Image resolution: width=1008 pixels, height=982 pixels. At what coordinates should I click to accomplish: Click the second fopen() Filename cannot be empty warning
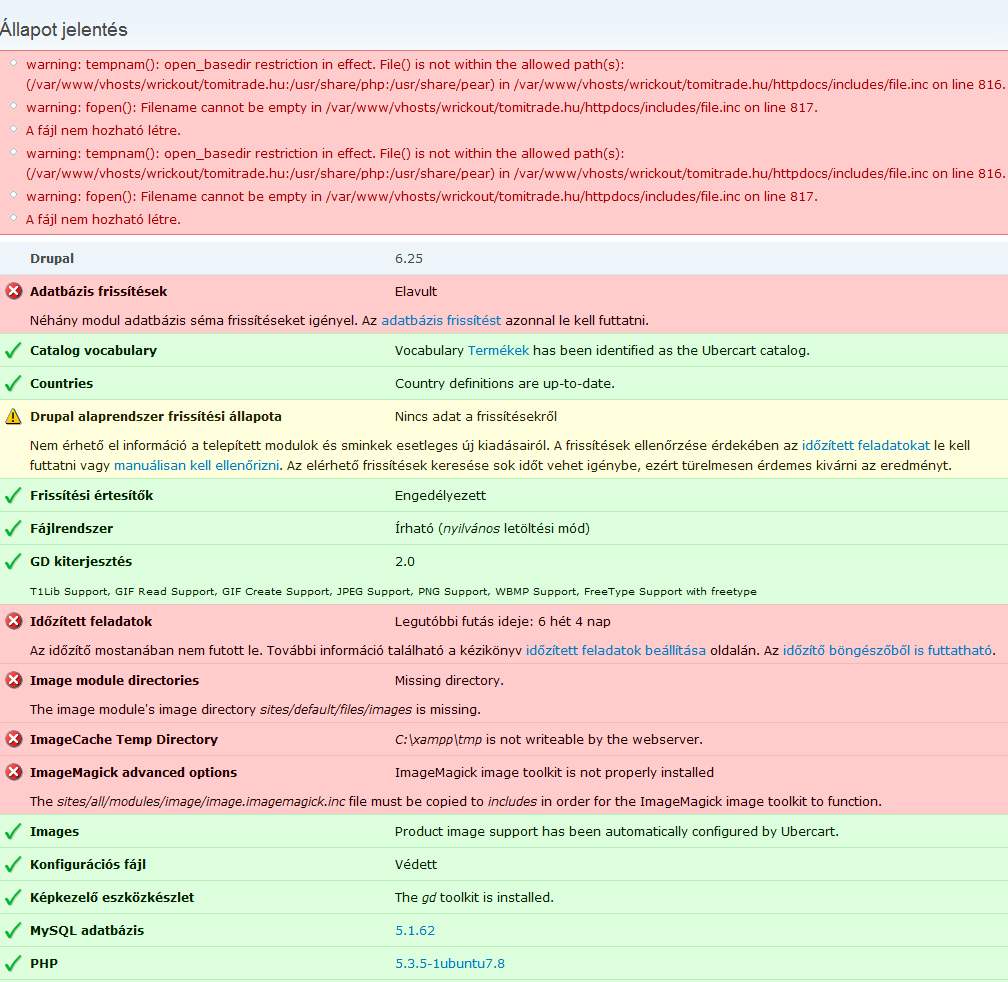422,196
